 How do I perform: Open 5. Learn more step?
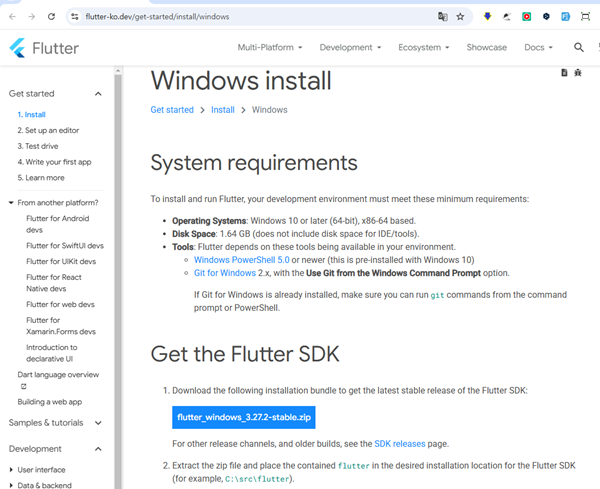point(41,178)
